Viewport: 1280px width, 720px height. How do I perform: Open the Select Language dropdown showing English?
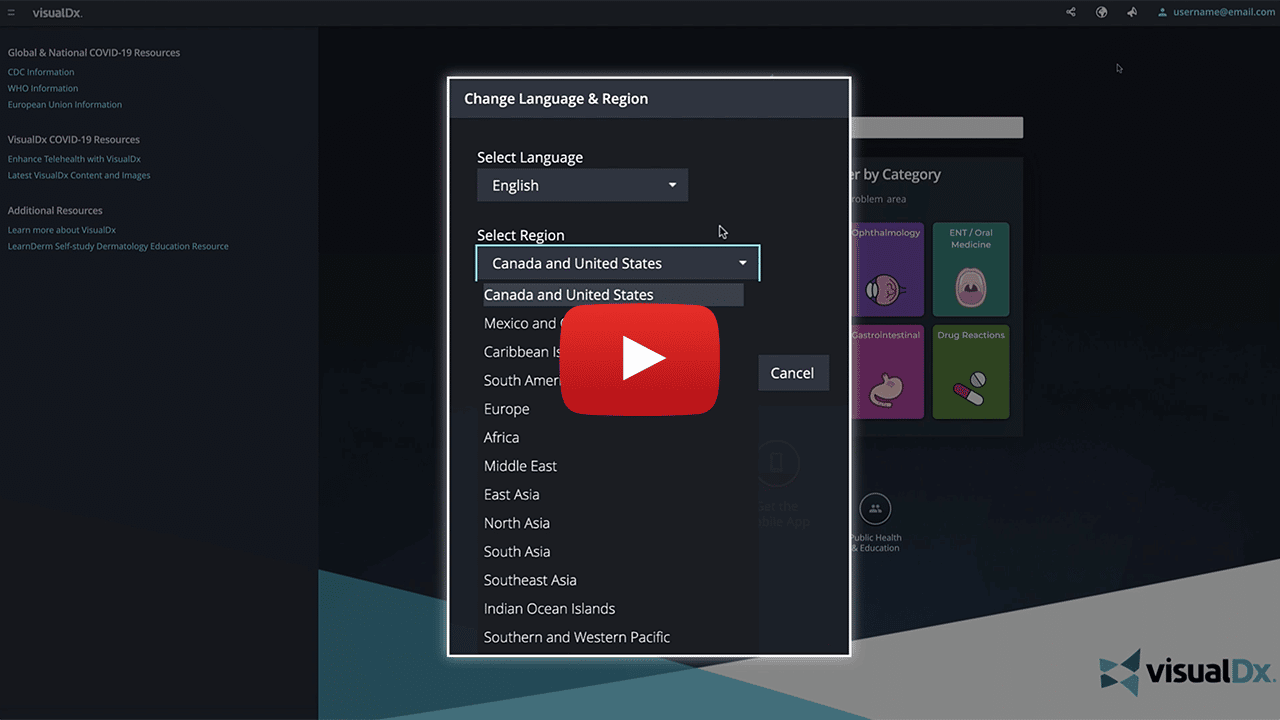coord(582,185)
